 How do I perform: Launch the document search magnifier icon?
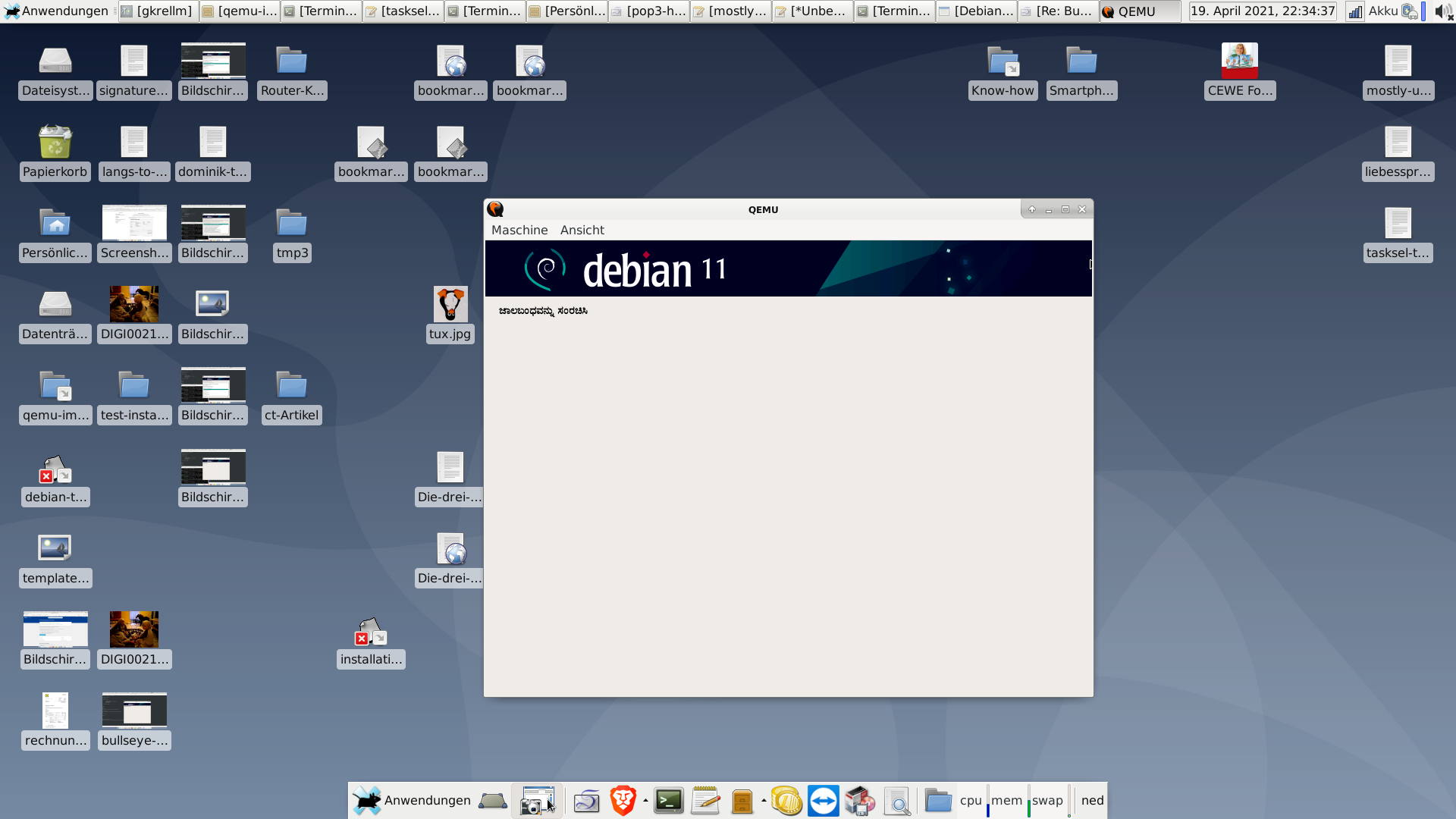click(897, 801)
